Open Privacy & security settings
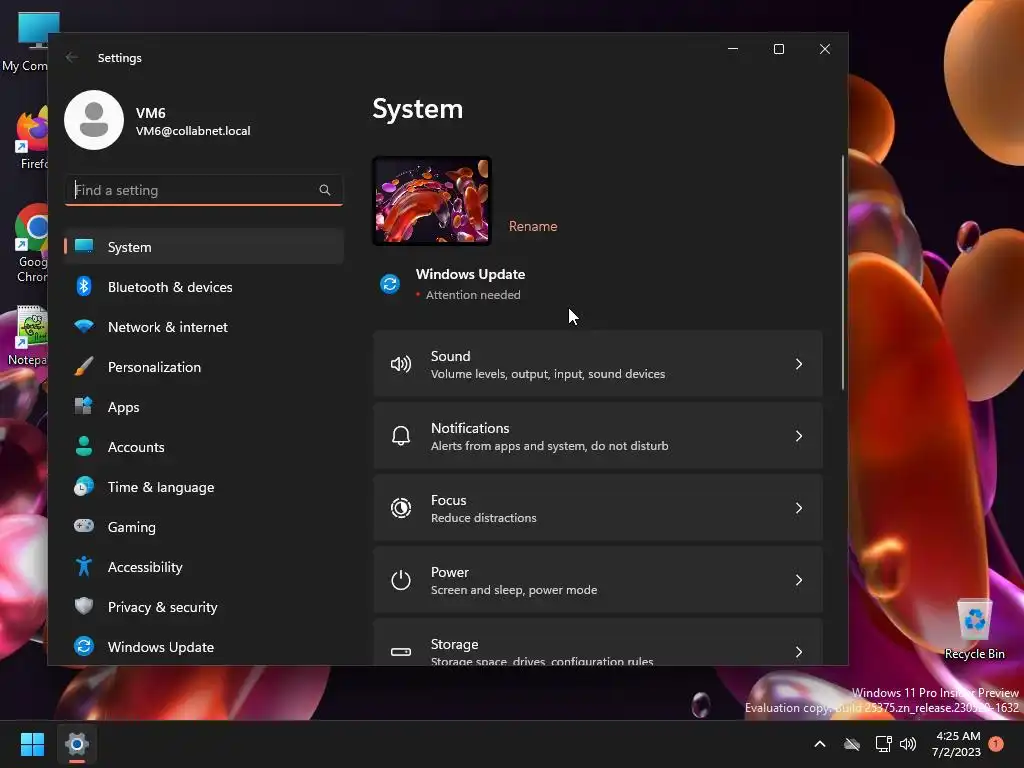The width and height of the screenshot is (1024, 768). point(204,607)
